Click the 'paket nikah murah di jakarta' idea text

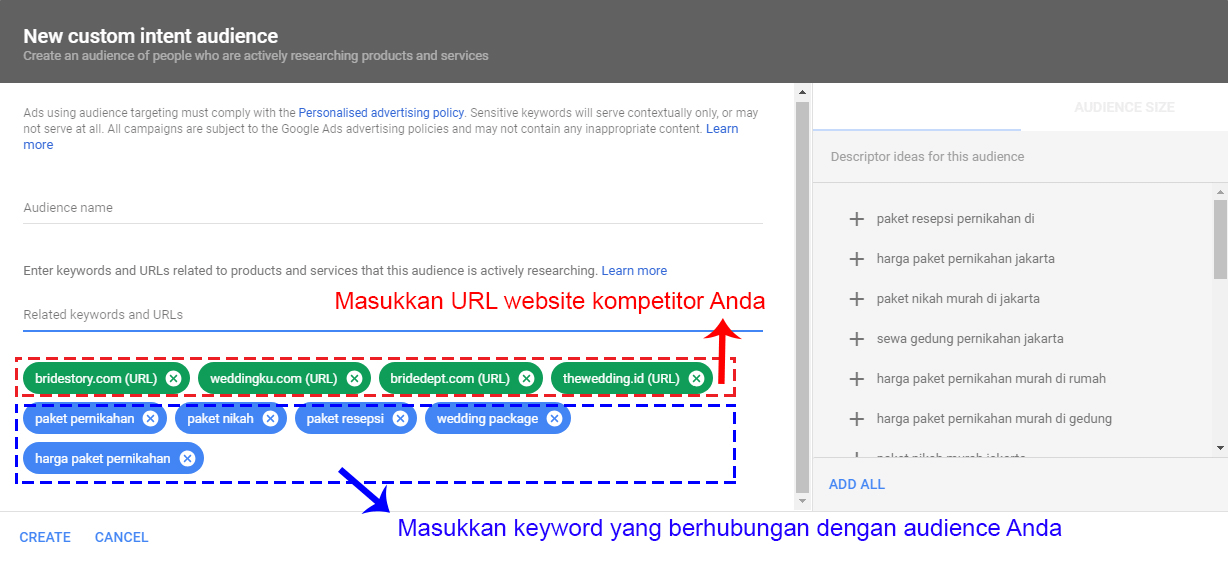click(x=958, y=299)
